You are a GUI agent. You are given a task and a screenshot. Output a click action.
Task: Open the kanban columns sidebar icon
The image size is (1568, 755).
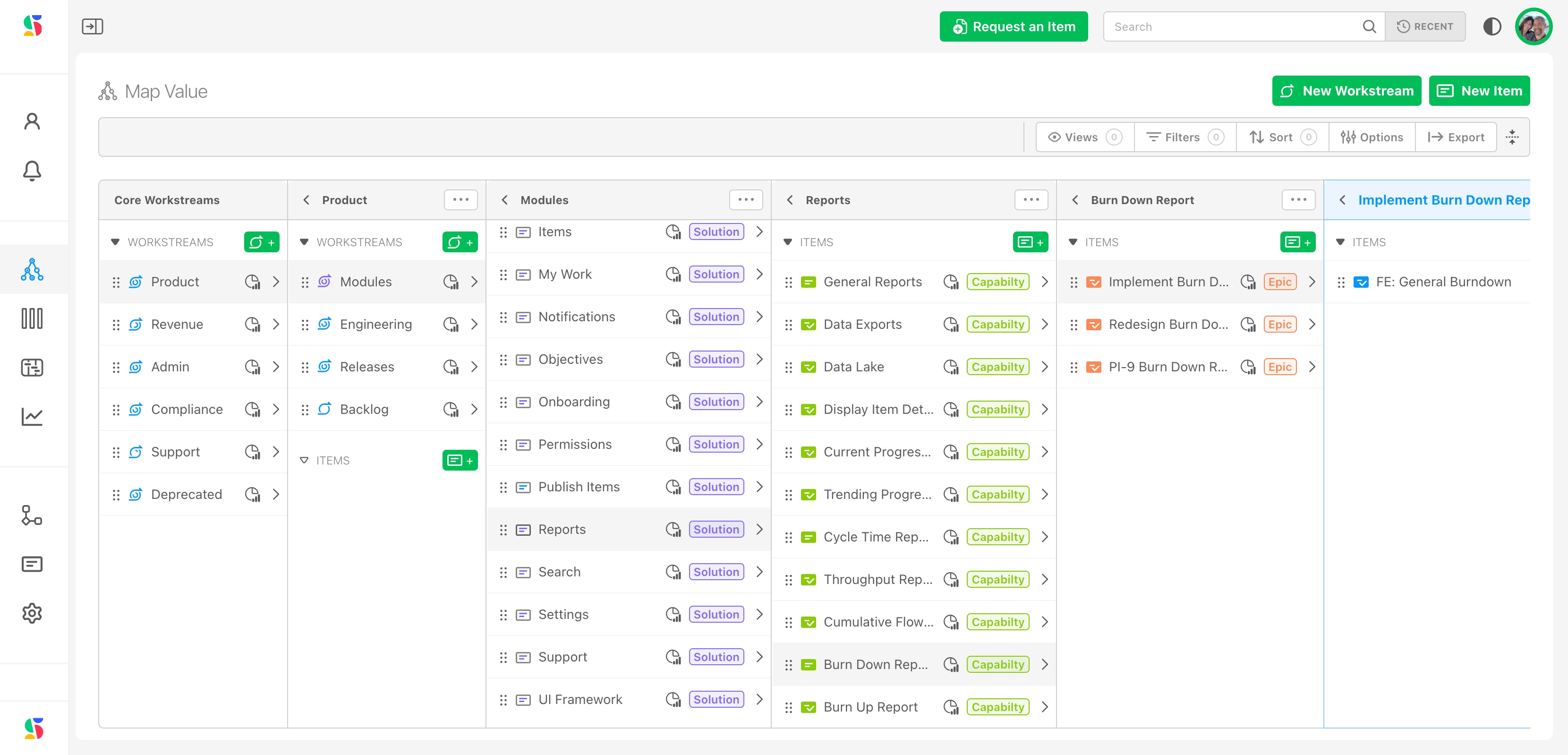tap(32, 318)
